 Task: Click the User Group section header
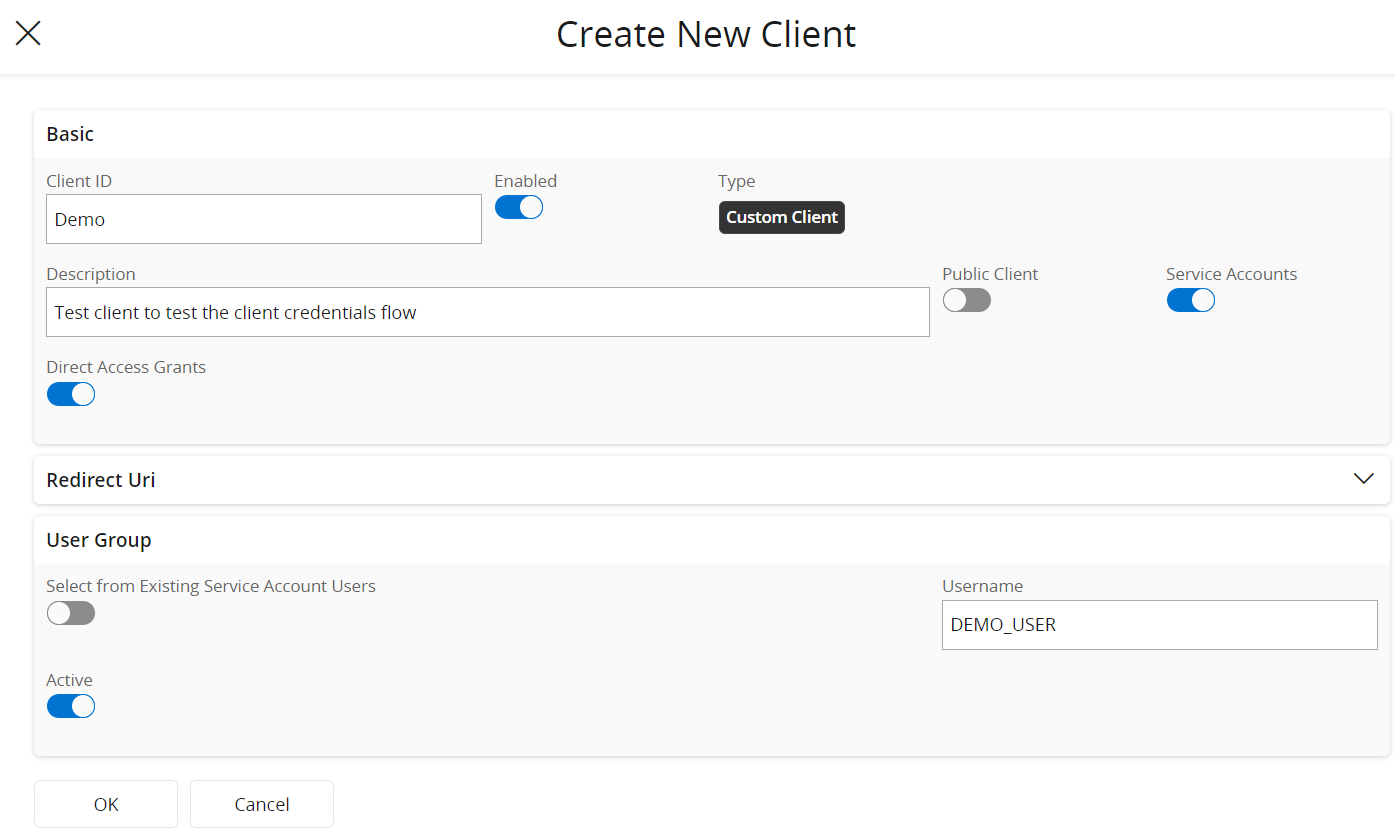(99, 540)
